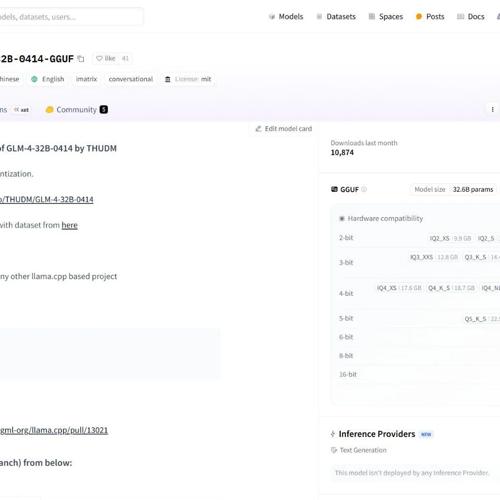500x500 pixels.
Task: Click the green English language dot icon
Action: 34,79
